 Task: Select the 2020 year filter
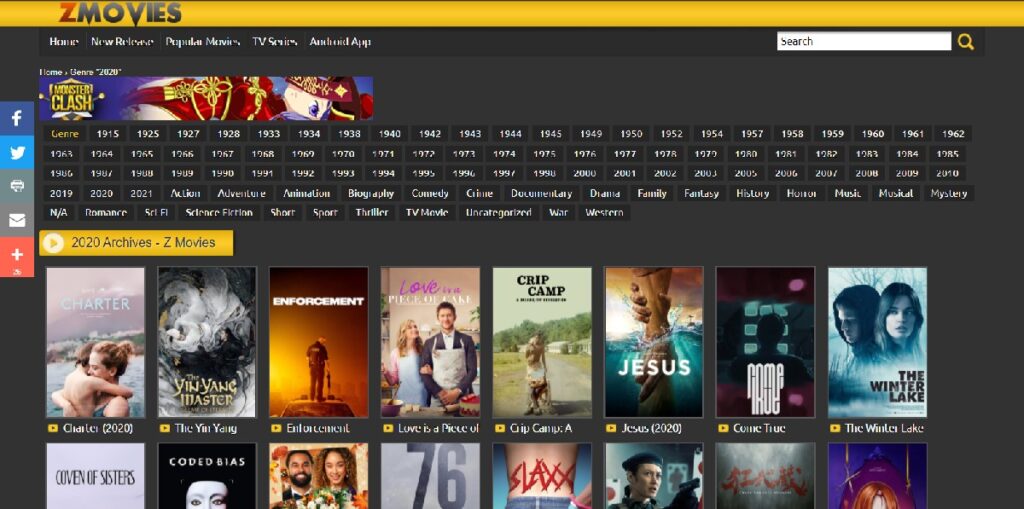(101, 193)
